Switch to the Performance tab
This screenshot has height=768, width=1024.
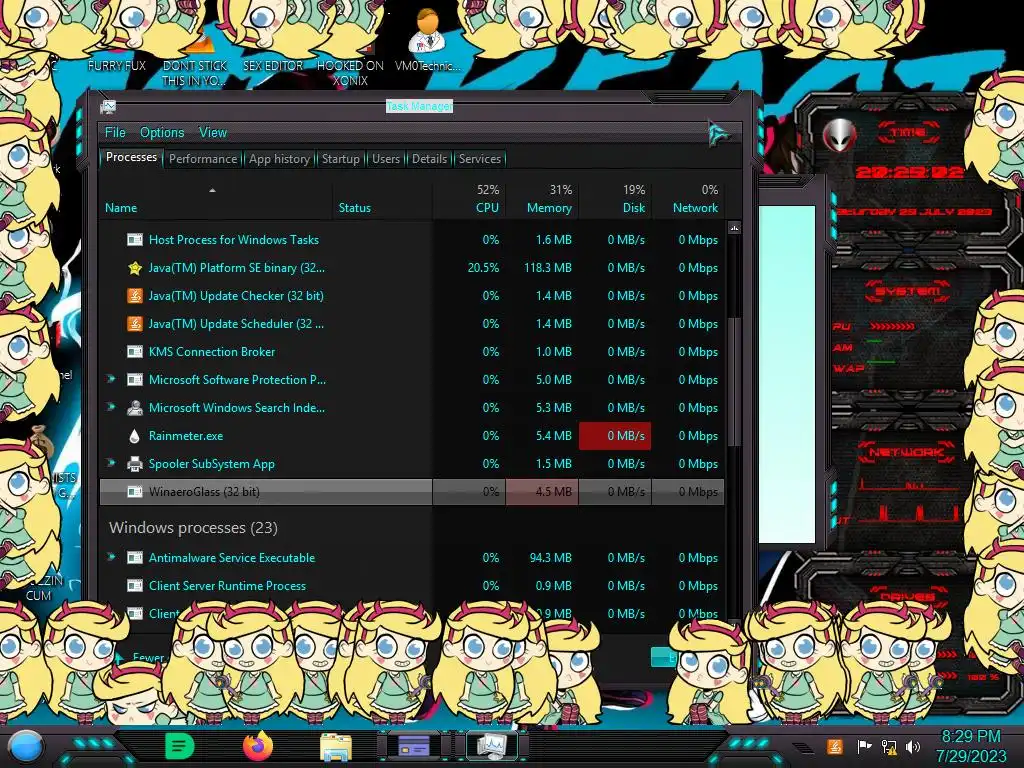pyautogui.click(x=203, y=159)
